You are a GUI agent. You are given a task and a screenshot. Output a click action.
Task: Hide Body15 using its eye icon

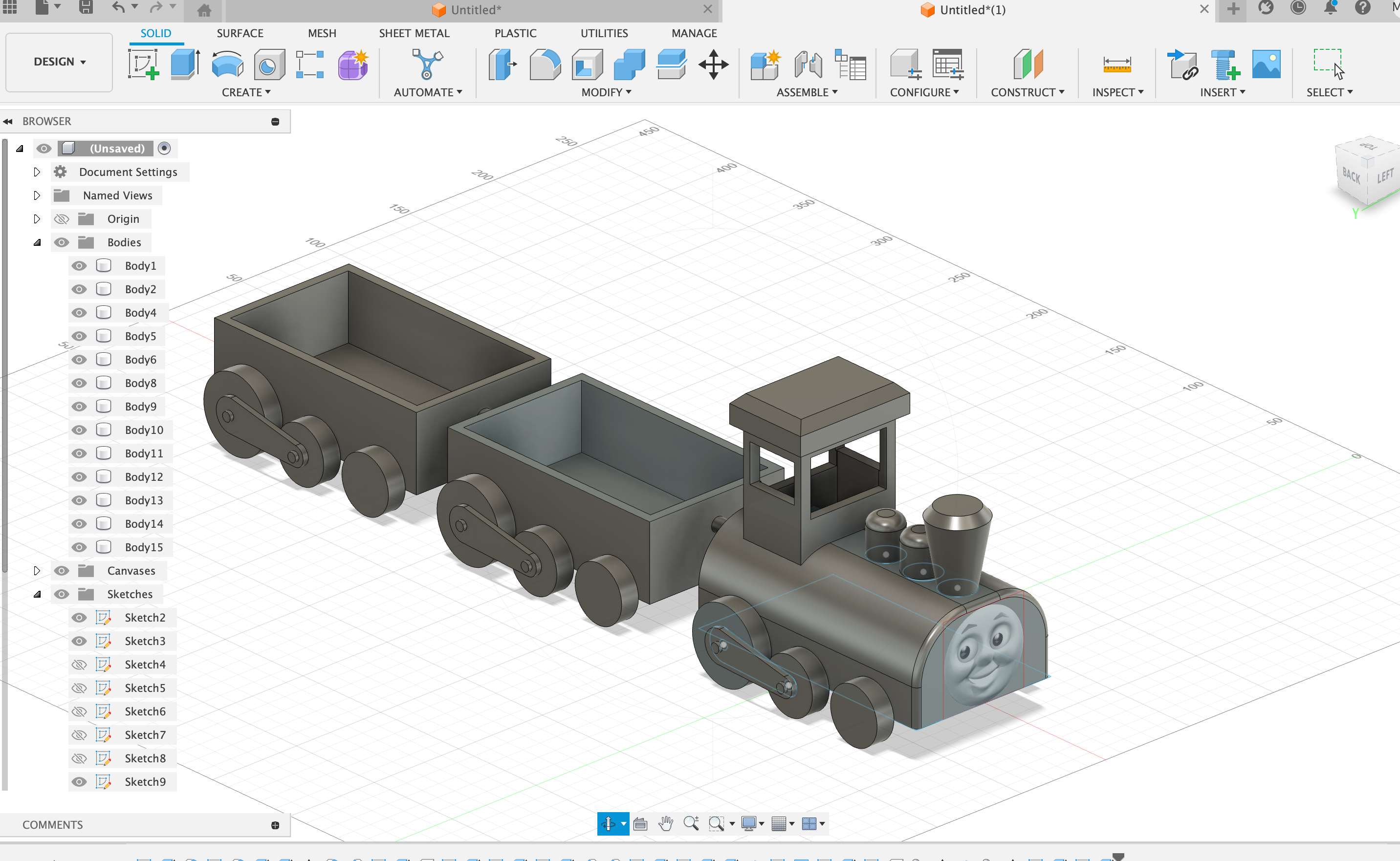tap(79, 547)
